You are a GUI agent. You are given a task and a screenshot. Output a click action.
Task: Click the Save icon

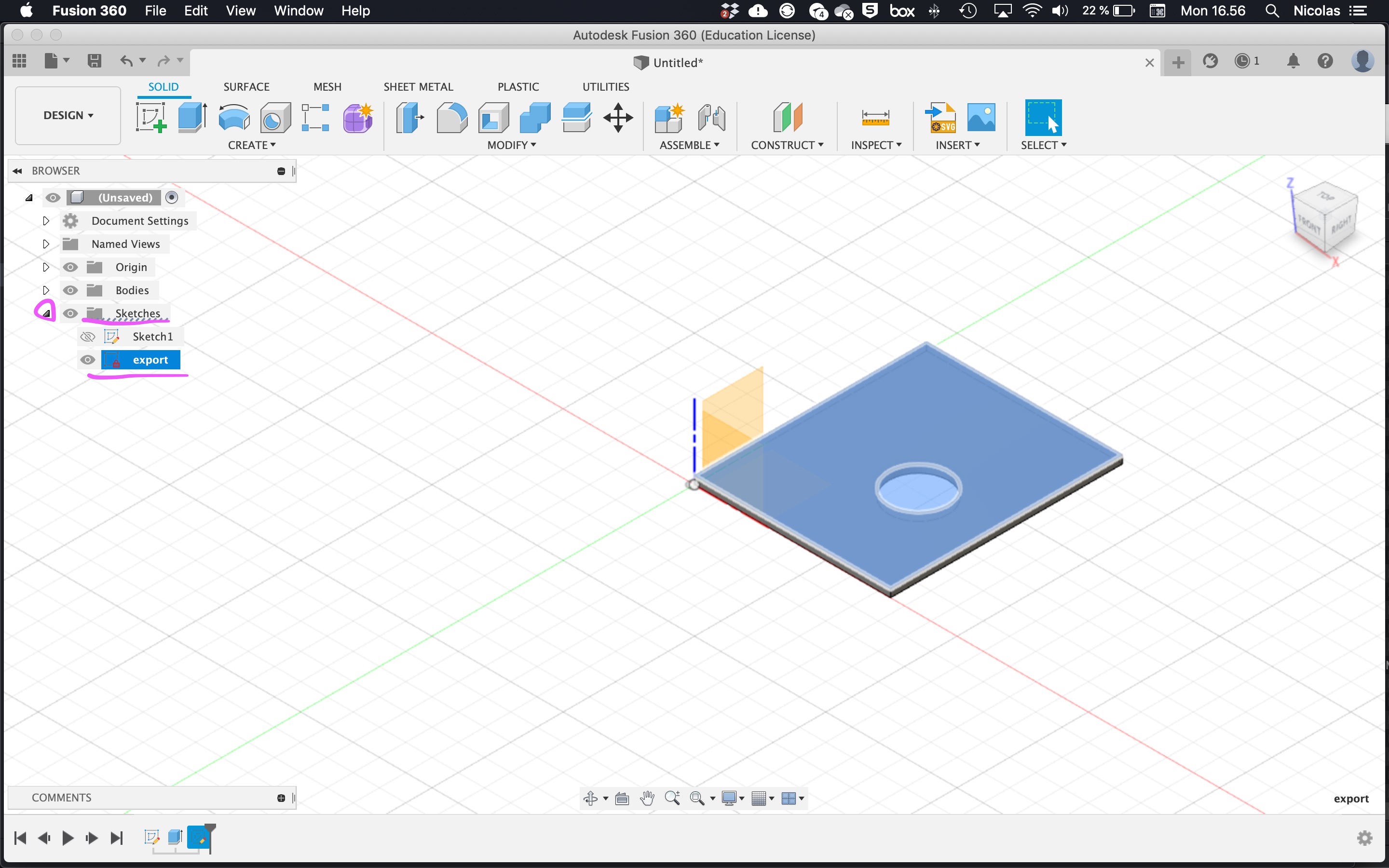[95, 60]
